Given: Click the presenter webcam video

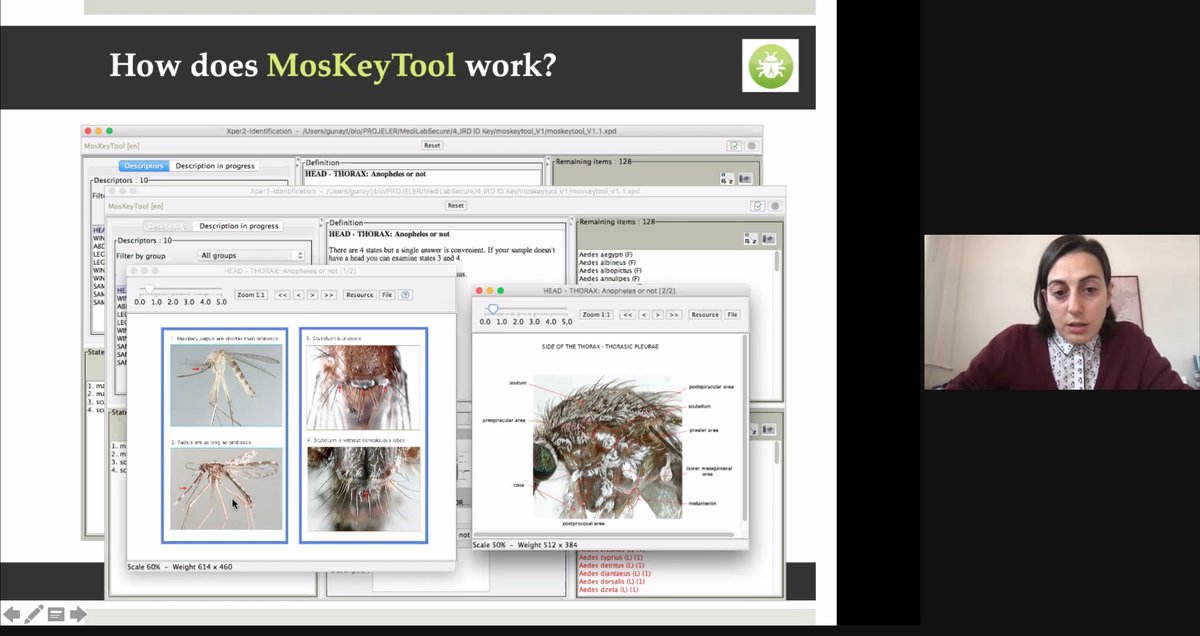Looking at the screenshot, I should pyautogui.click(x=1061, y=312).
